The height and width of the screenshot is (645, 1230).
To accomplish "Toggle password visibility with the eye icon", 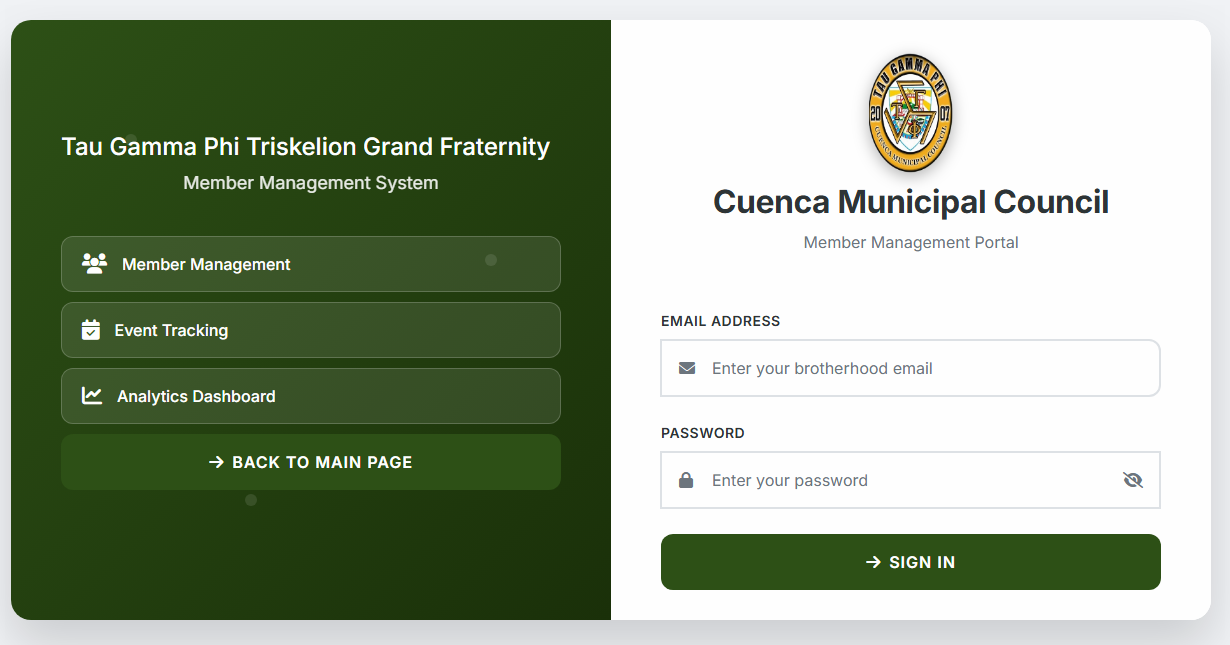I will click(1132, 480).
